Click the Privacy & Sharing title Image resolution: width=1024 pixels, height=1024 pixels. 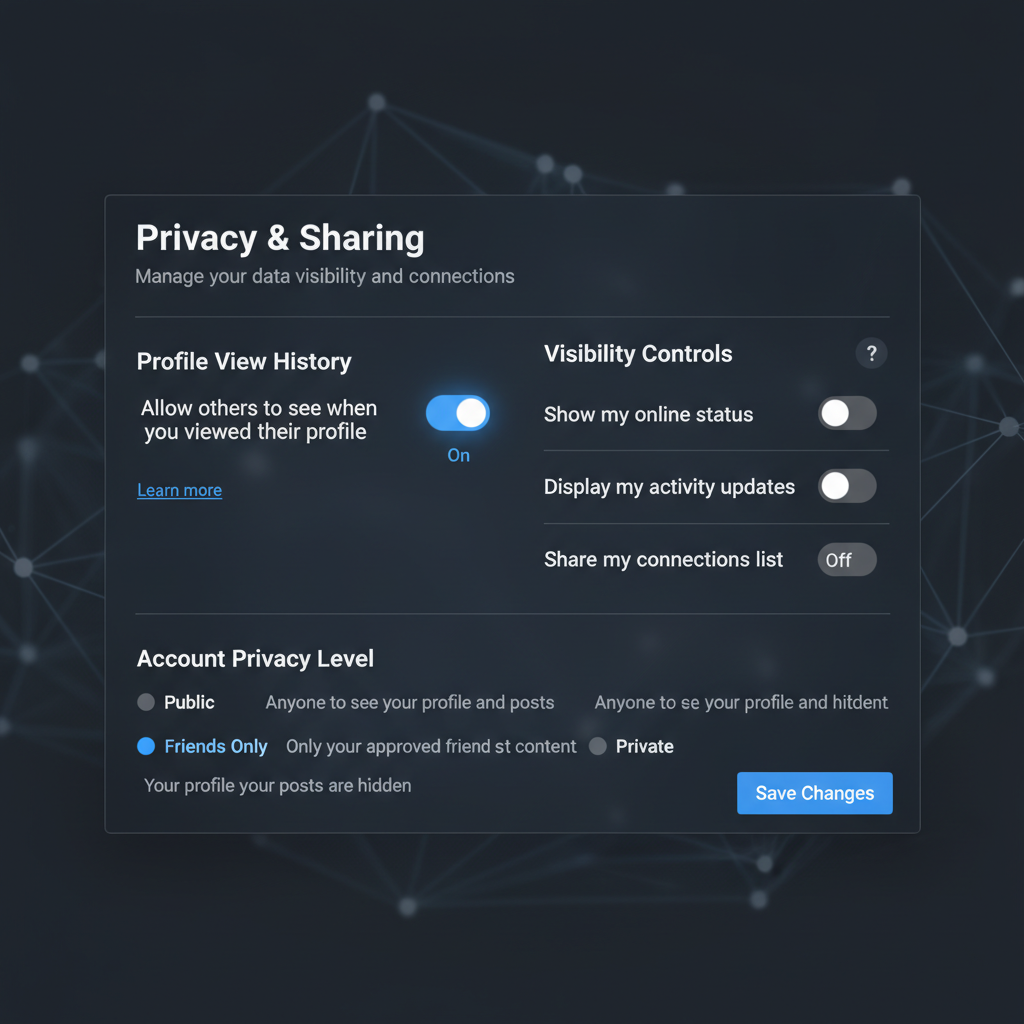tap(280, 238)
